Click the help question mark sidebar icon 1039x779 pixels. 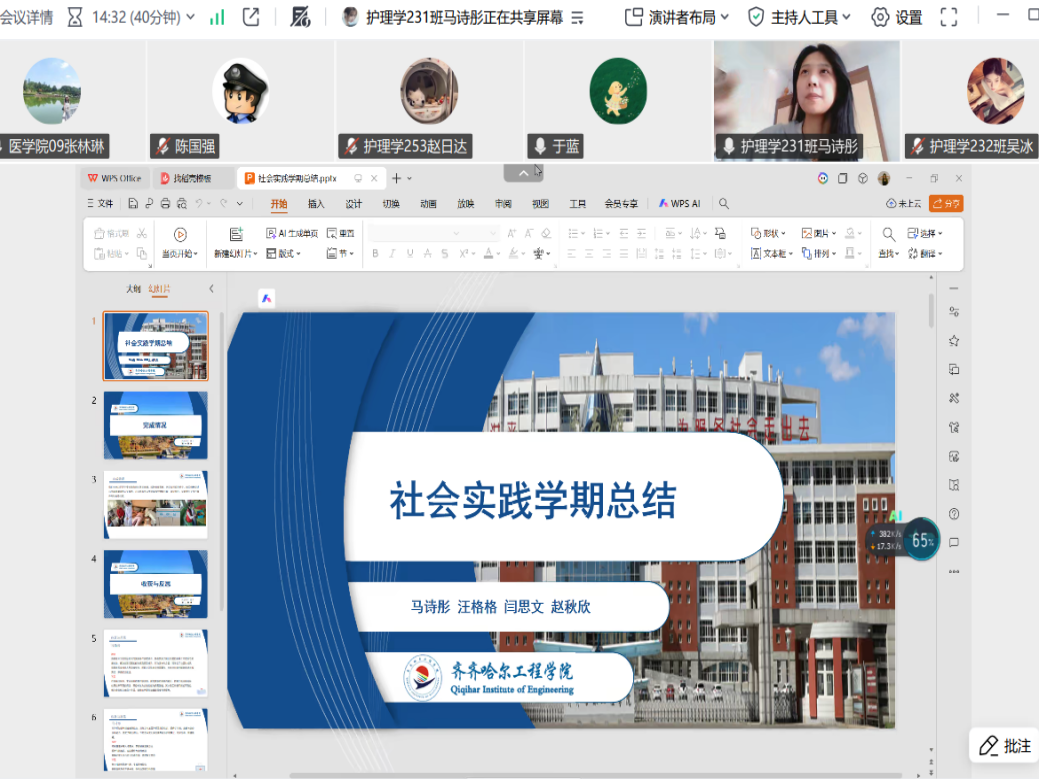pos(954,514)
